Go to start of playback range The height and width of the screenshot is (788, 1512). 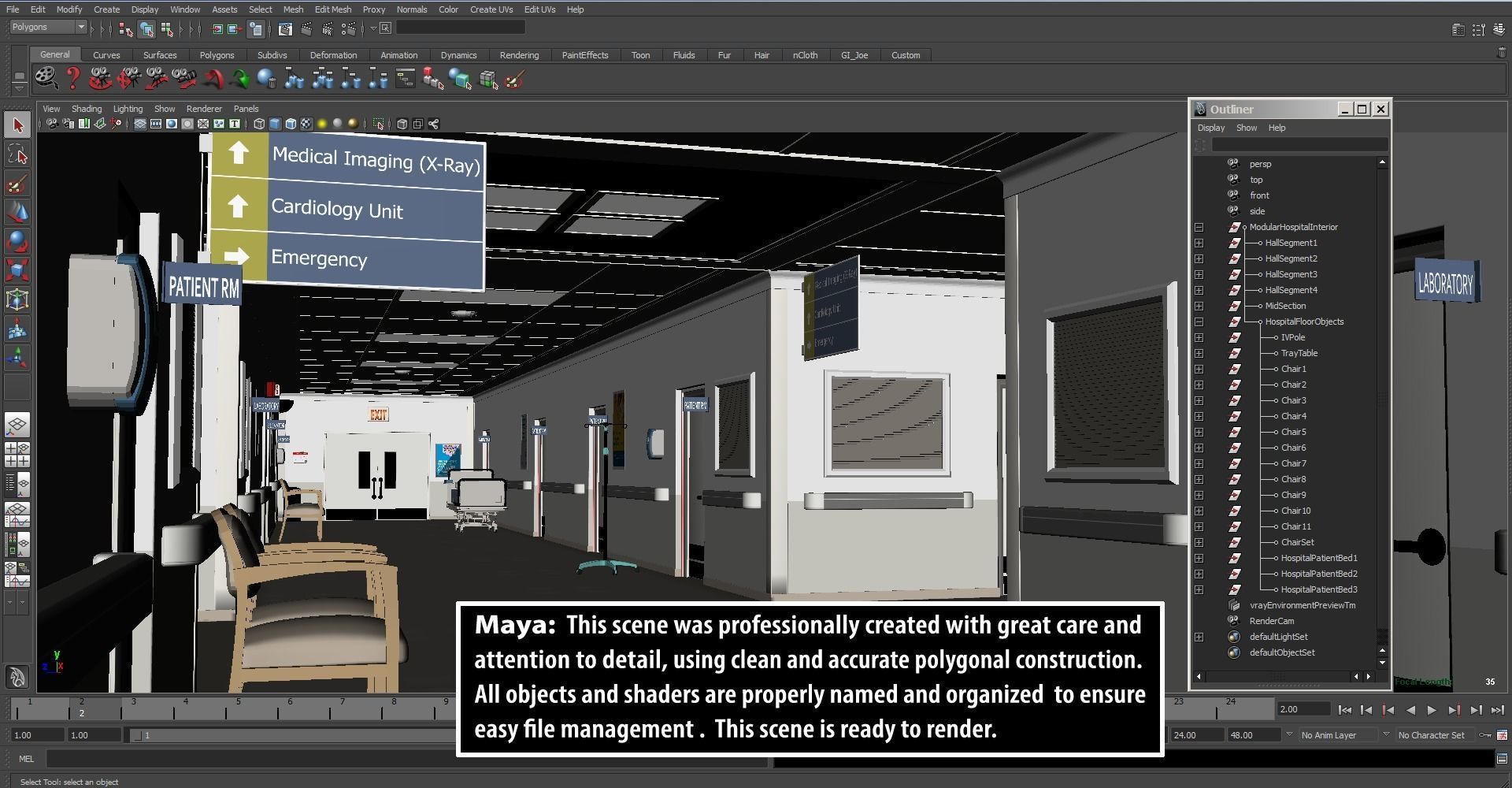click(1345, 710)
